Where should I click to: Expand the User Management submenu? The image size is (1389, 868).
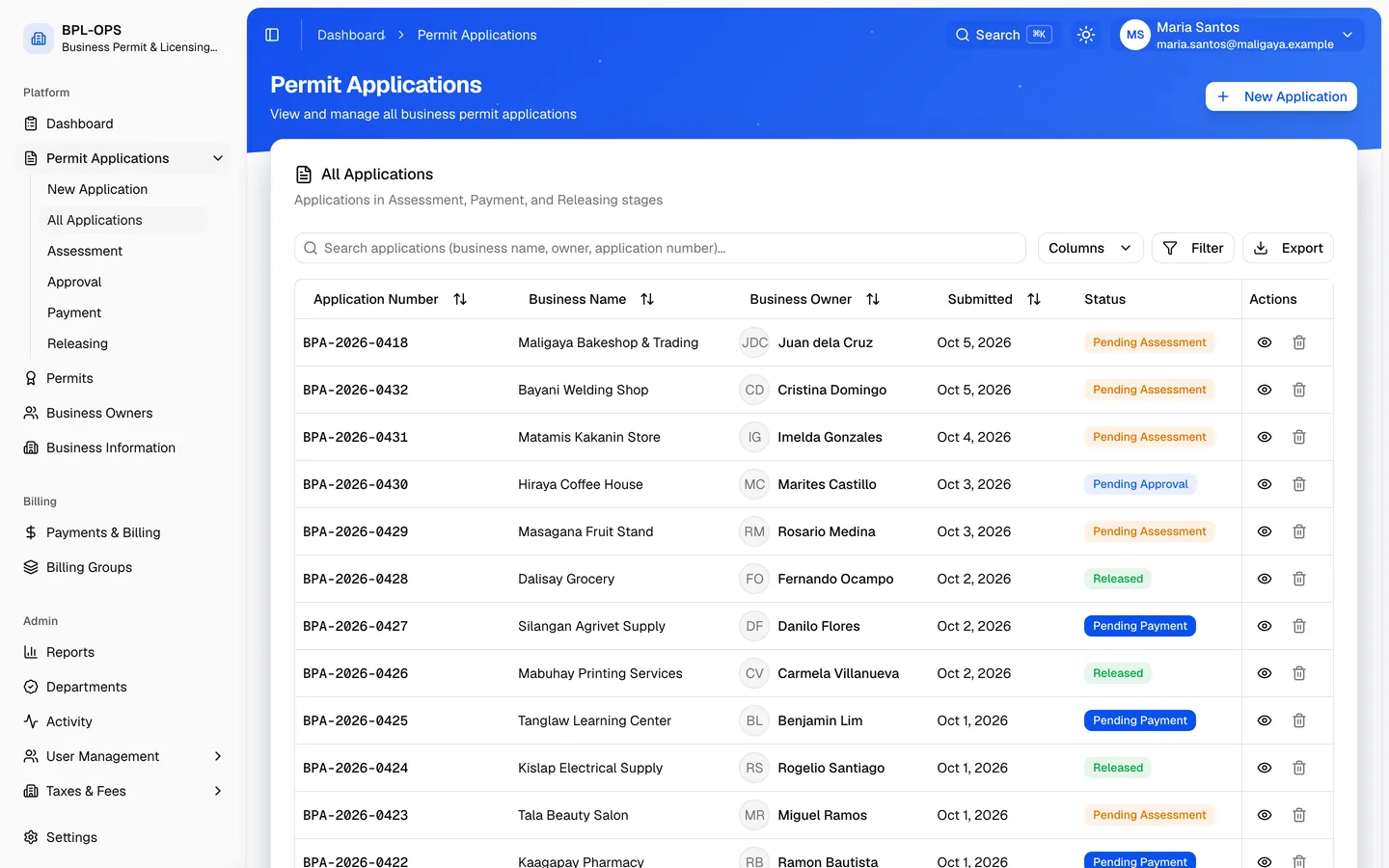[x=218, y=756]
